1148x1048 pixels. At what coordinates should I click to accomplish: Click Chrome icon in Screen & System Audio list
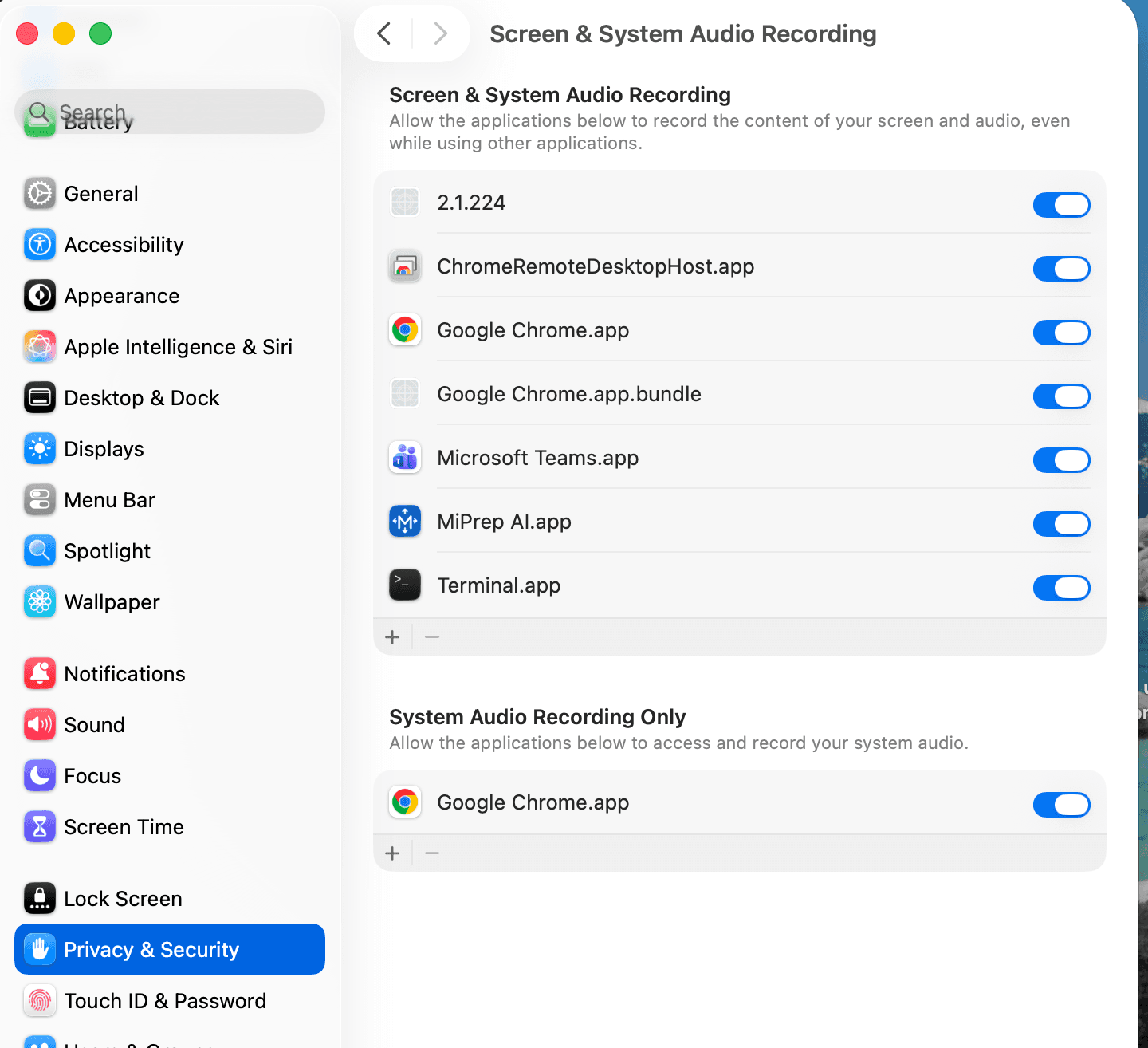coord(405,330)
